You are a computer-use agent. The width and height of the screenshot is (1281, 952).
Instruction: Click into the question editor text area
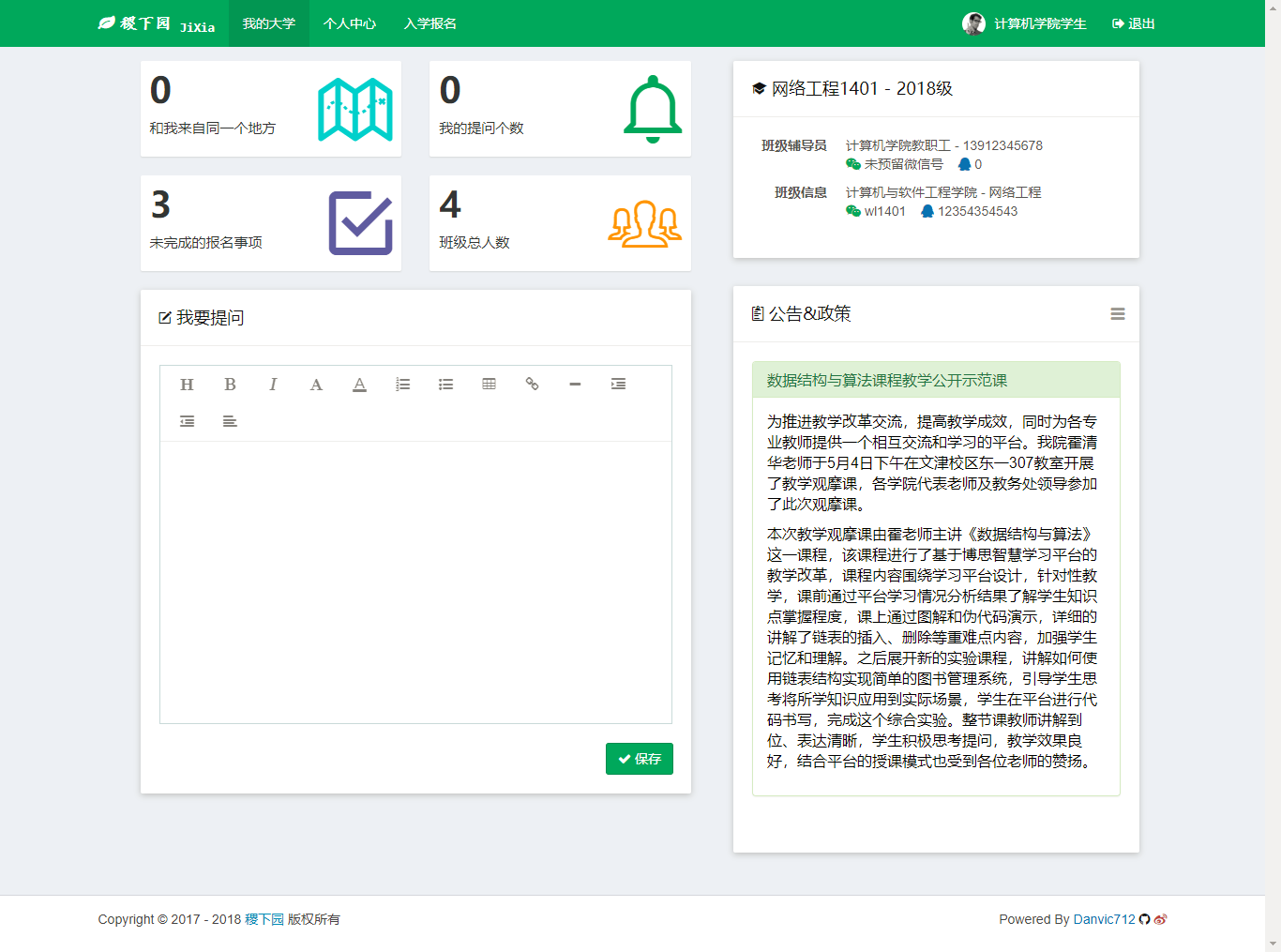coord(415,582)
